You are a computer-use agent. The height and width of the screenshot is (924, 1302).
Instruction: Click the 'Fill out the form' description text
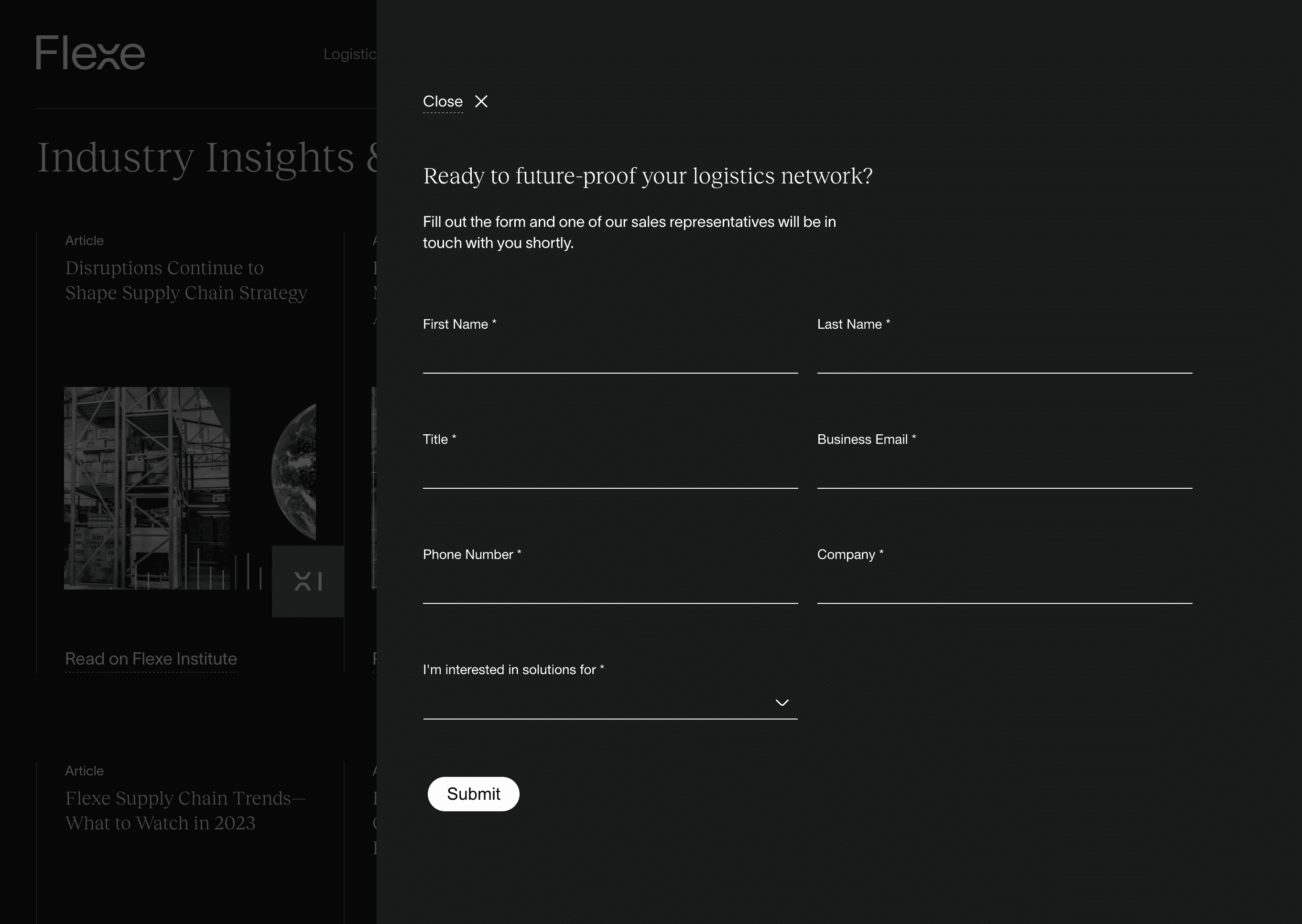pos(629,232)
